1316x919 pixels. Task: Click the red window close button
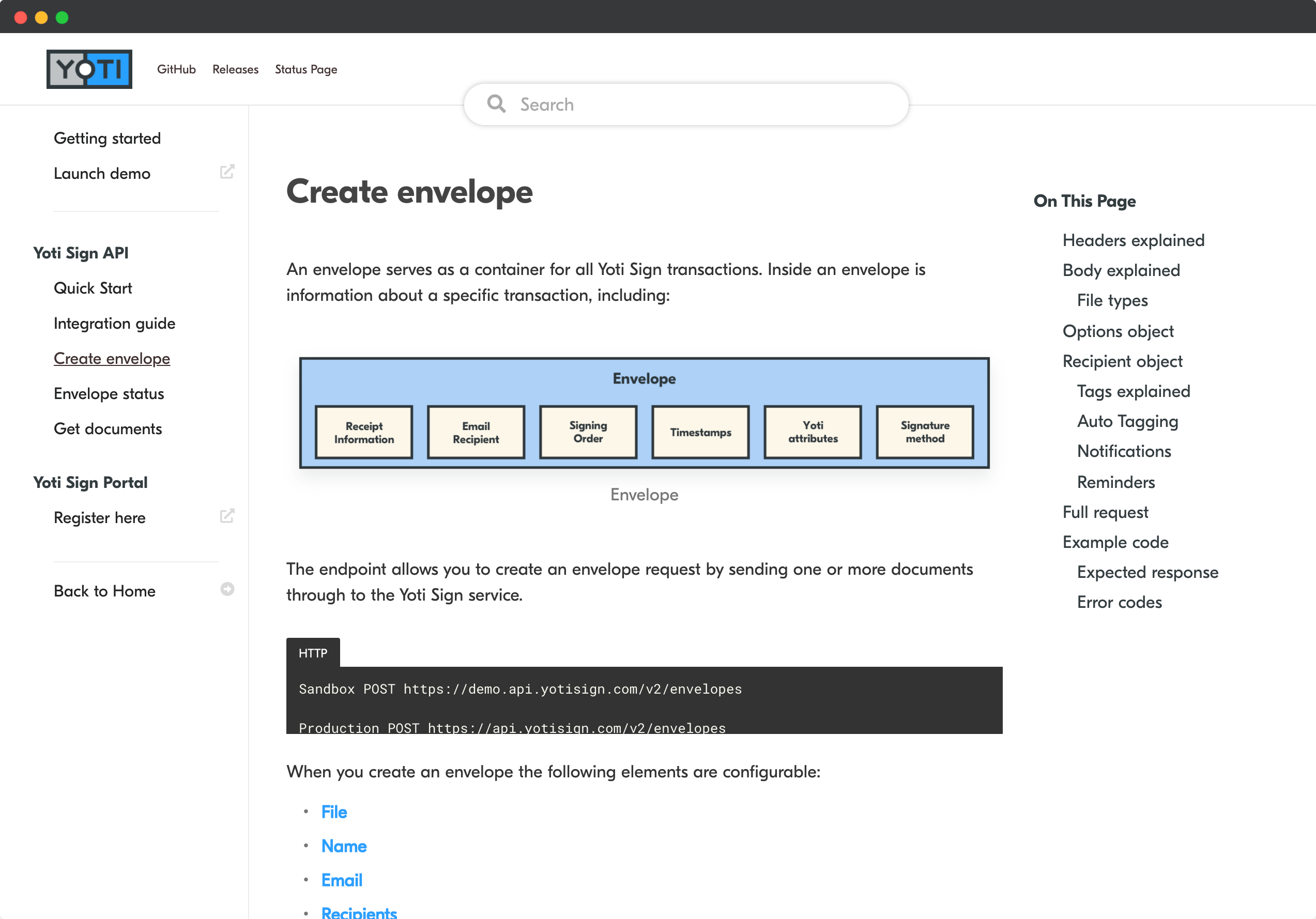click(21, 17)
